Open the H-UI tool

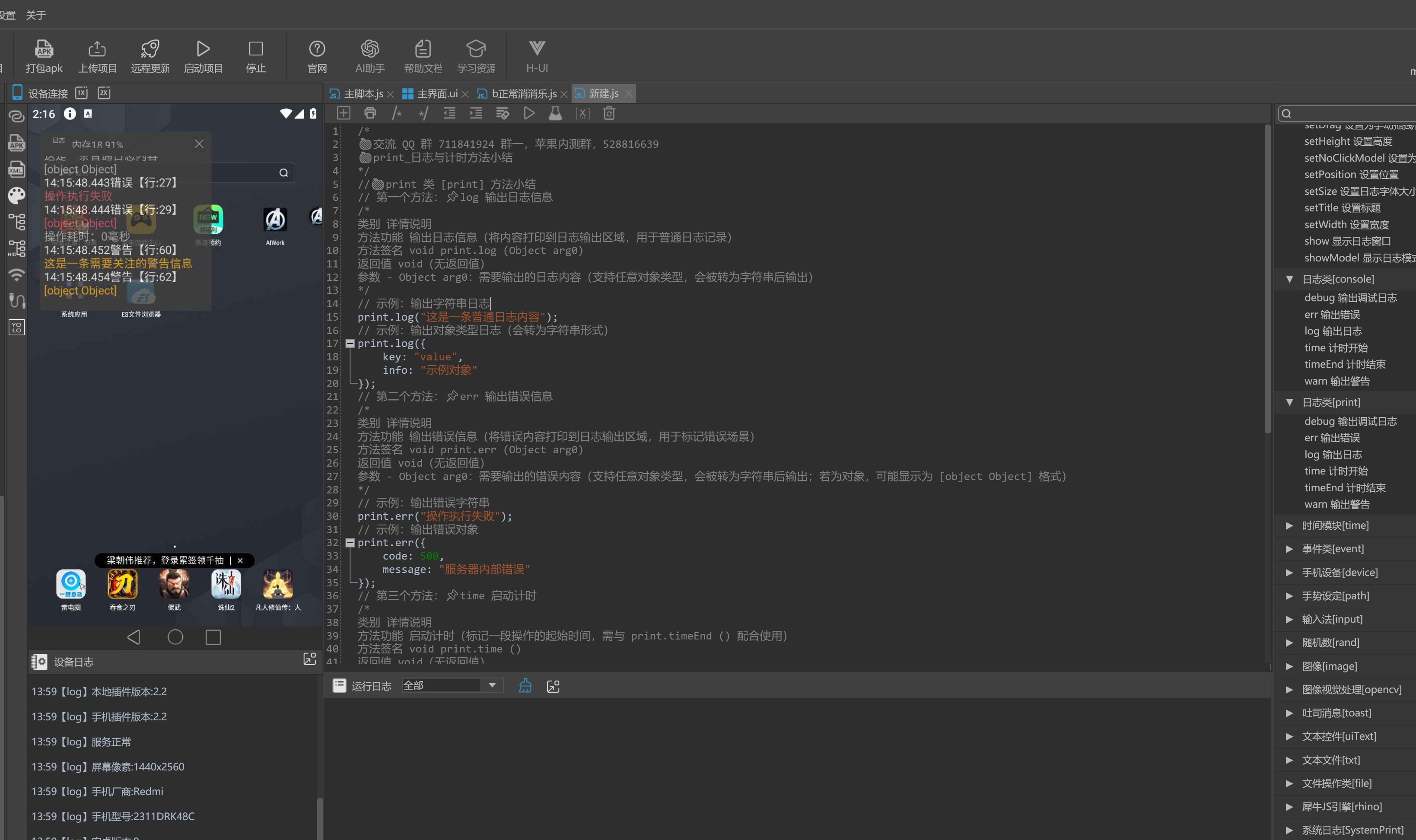coord(537,56)
